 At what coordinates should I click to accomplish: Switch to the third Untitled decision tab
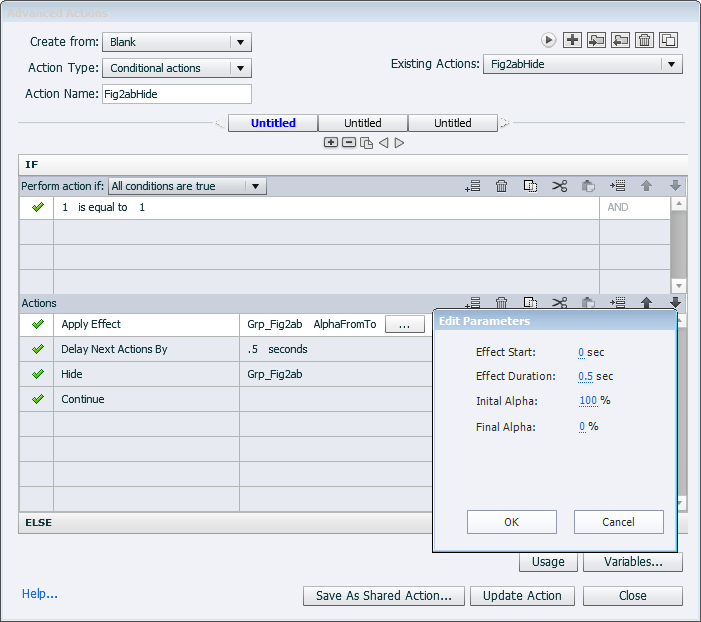pyautogui.click(x=452, y=123)
